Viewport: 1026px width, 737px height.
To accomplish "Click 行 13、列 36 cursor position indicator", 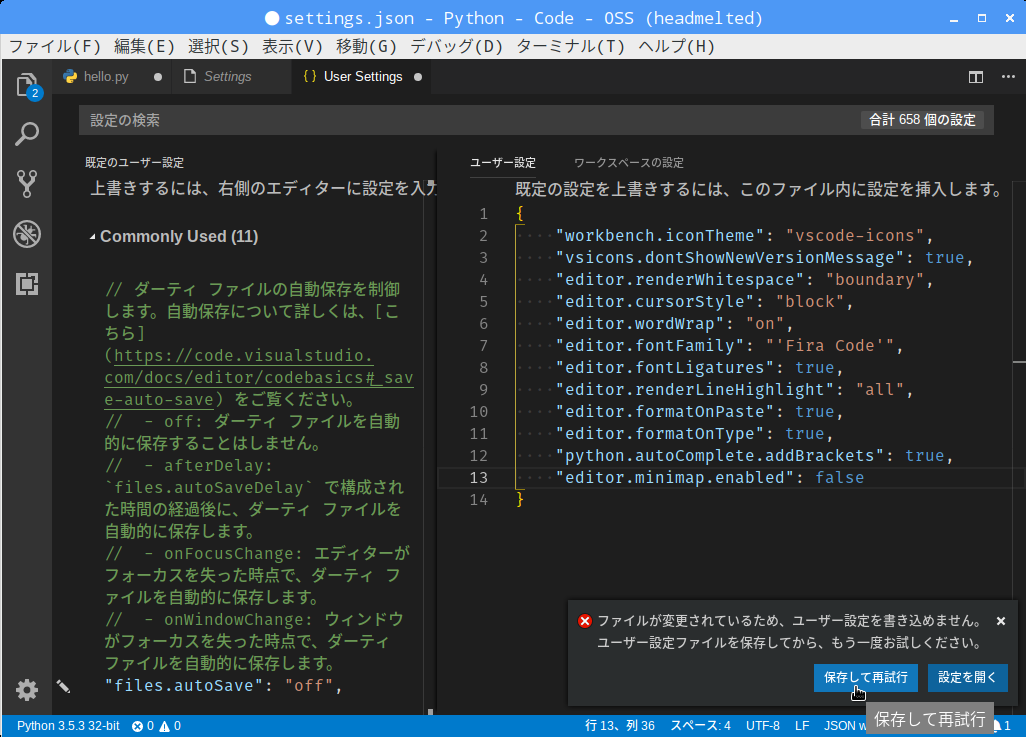I will [620, 726].
